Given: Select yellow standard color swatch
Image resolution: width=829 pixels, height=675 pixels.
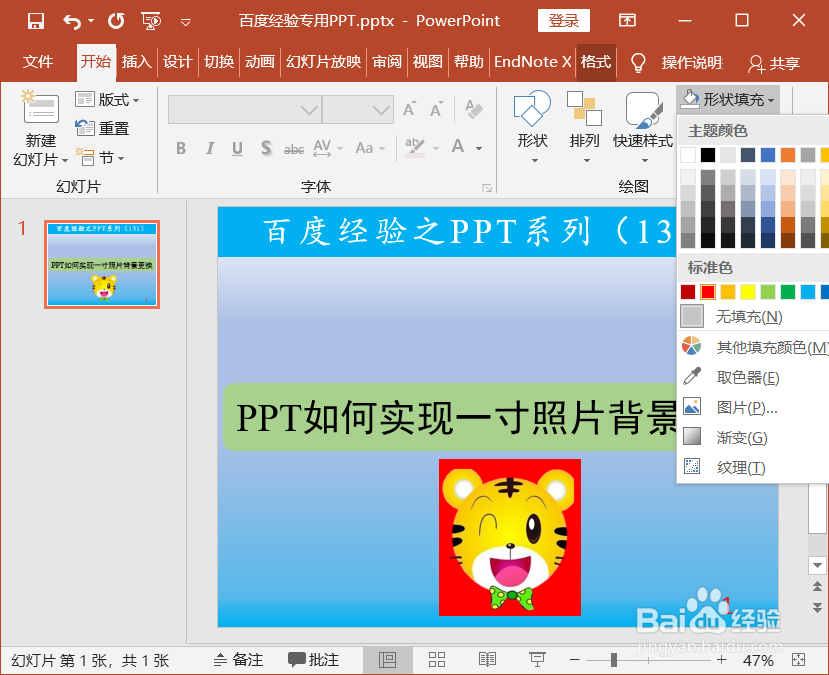Looking at the screenshot, I should click(x=748, y=292).
